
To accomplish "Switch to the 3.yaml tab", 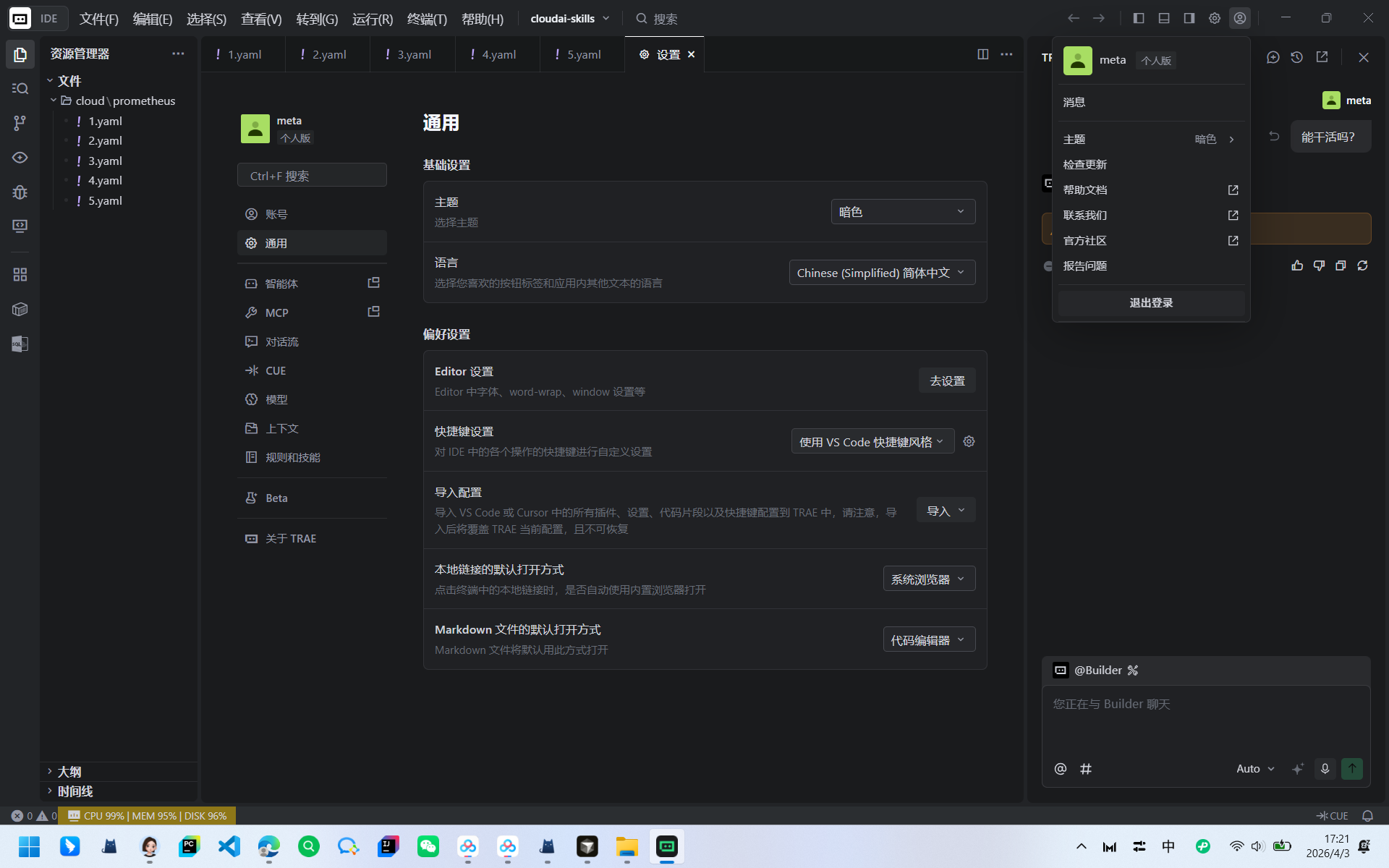I will click(x=413, y=54).
